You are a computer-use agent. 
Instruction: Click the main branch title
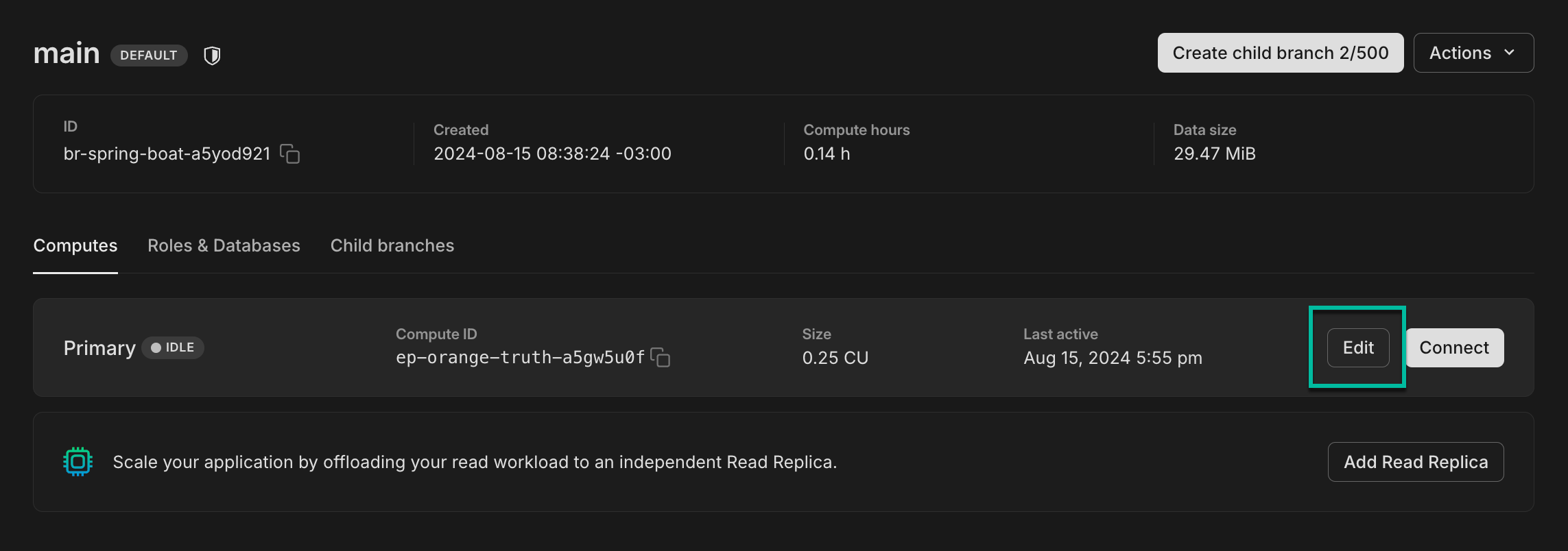[x=67, y=53]
